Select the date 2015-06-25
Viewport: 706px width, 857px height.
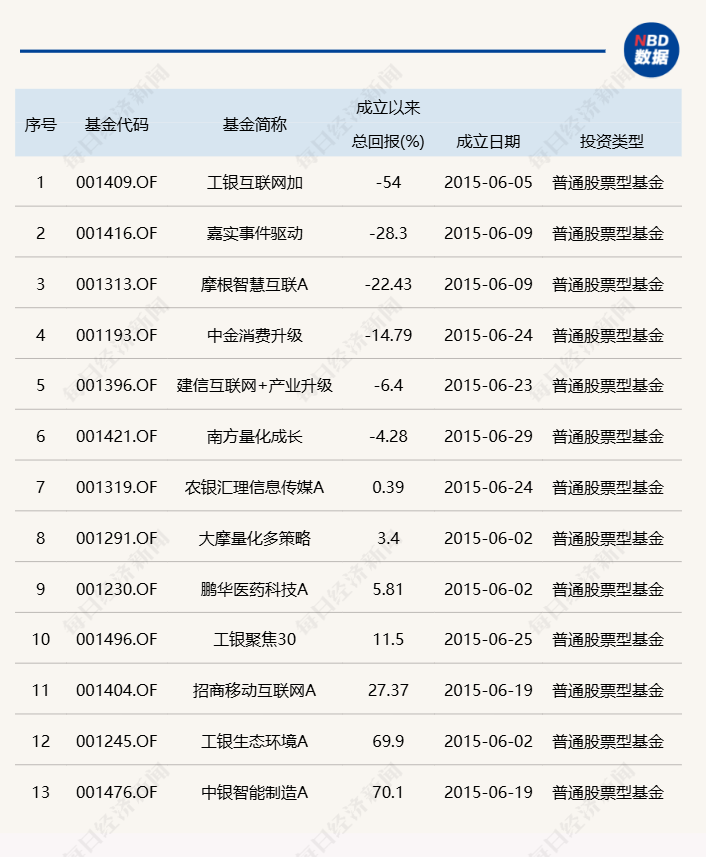pos(488,640)
